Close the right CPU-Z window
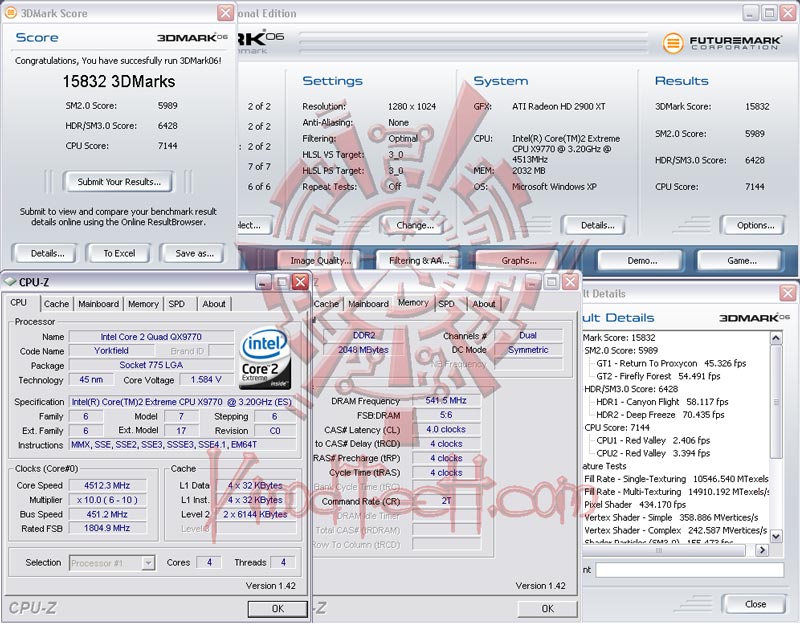The image size is (800, 623). pos(570,282)
